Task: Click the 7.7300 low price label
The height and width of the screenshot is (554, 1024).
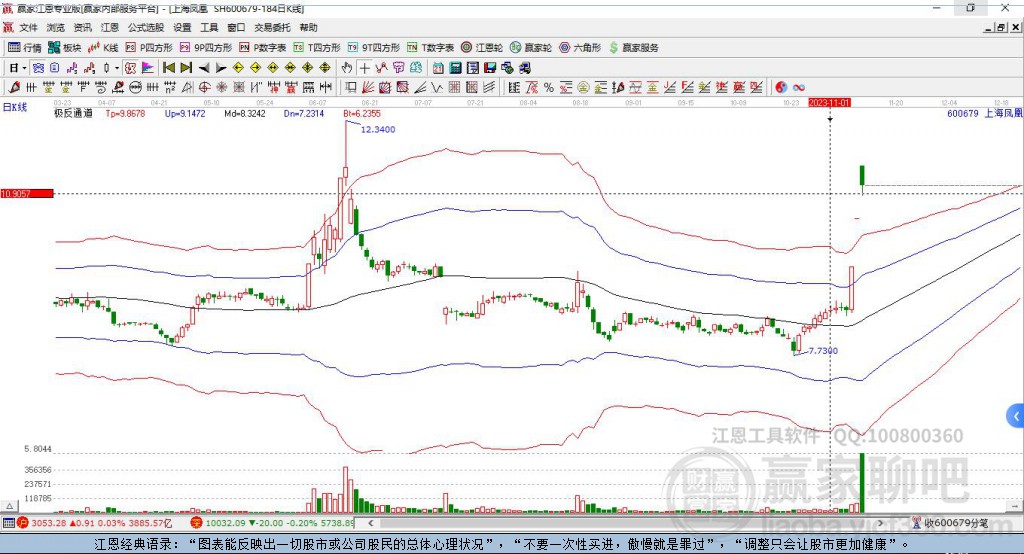Action: click(823, 351)
